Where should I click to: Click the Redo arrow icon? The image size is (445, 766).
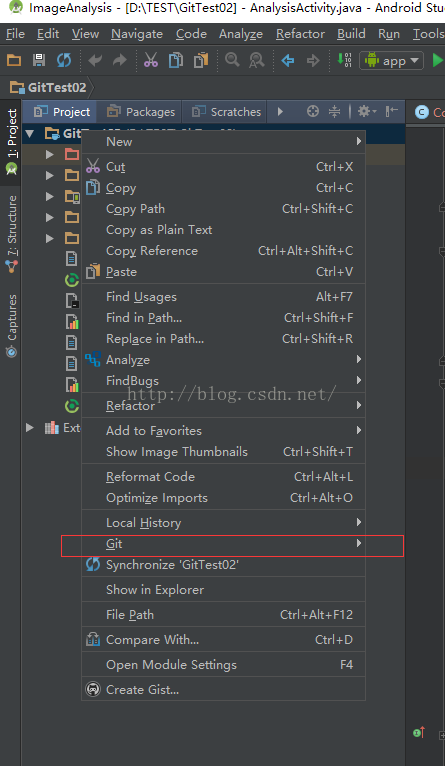point(120,60)
